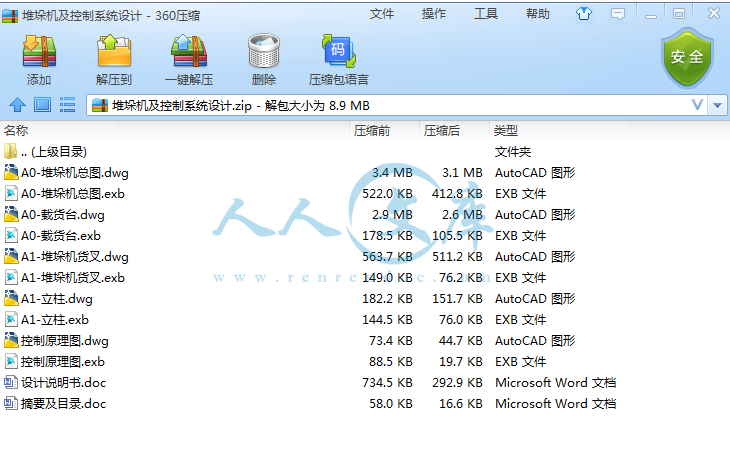Click the 添加 (Add) toolbar icon
Image resolution: width=730 pixels, height=469 pixels.
(x=39, y=51)
